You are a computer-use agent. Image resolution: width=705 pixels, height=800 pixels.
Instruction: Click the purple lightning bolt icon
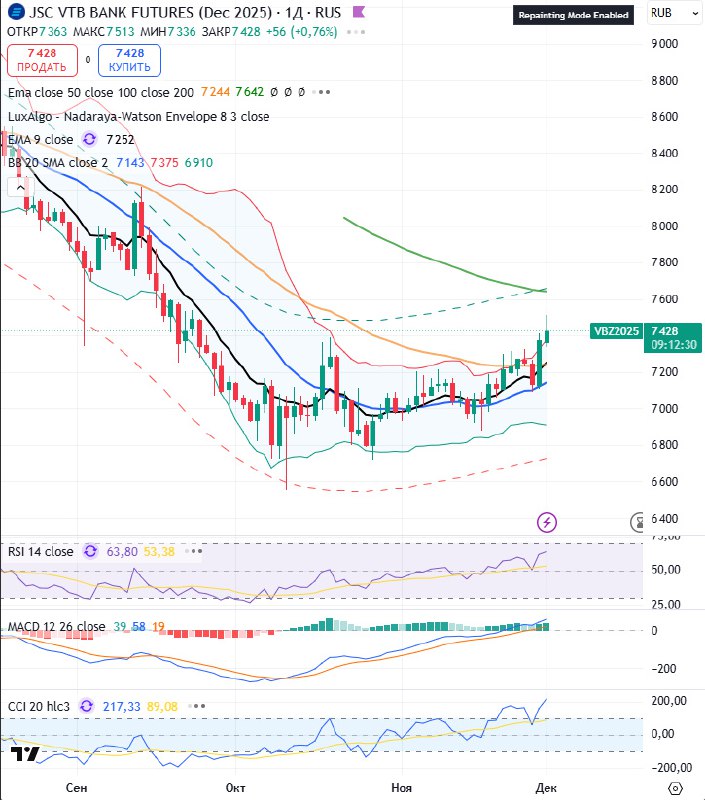(547, 521)
